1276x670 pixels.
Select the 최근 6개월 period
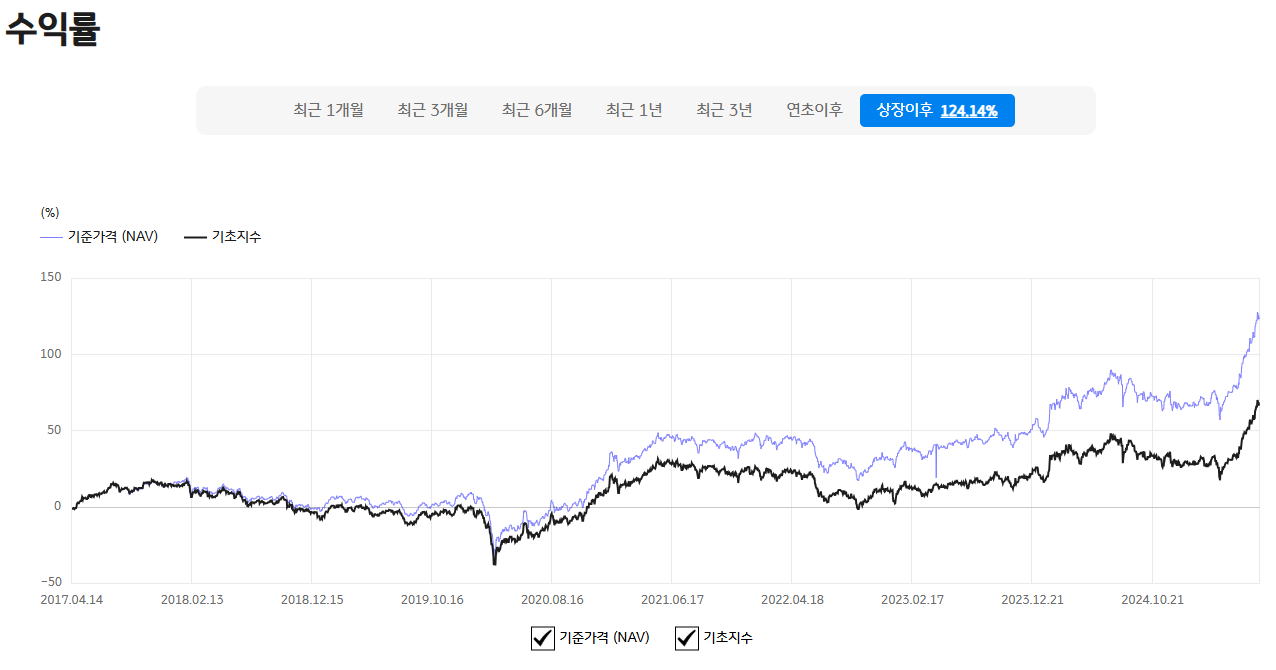pos(536,110)
